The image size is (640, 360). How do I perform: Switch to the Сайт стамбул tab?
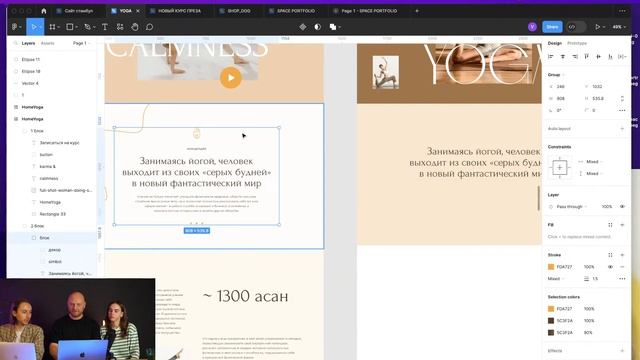click(78, 11)
